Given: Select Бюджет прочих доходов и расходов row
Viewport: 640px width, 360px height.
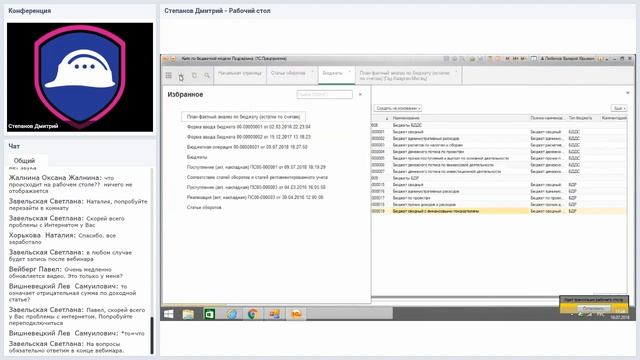Looking at the screenshot, I should point(499,204).
